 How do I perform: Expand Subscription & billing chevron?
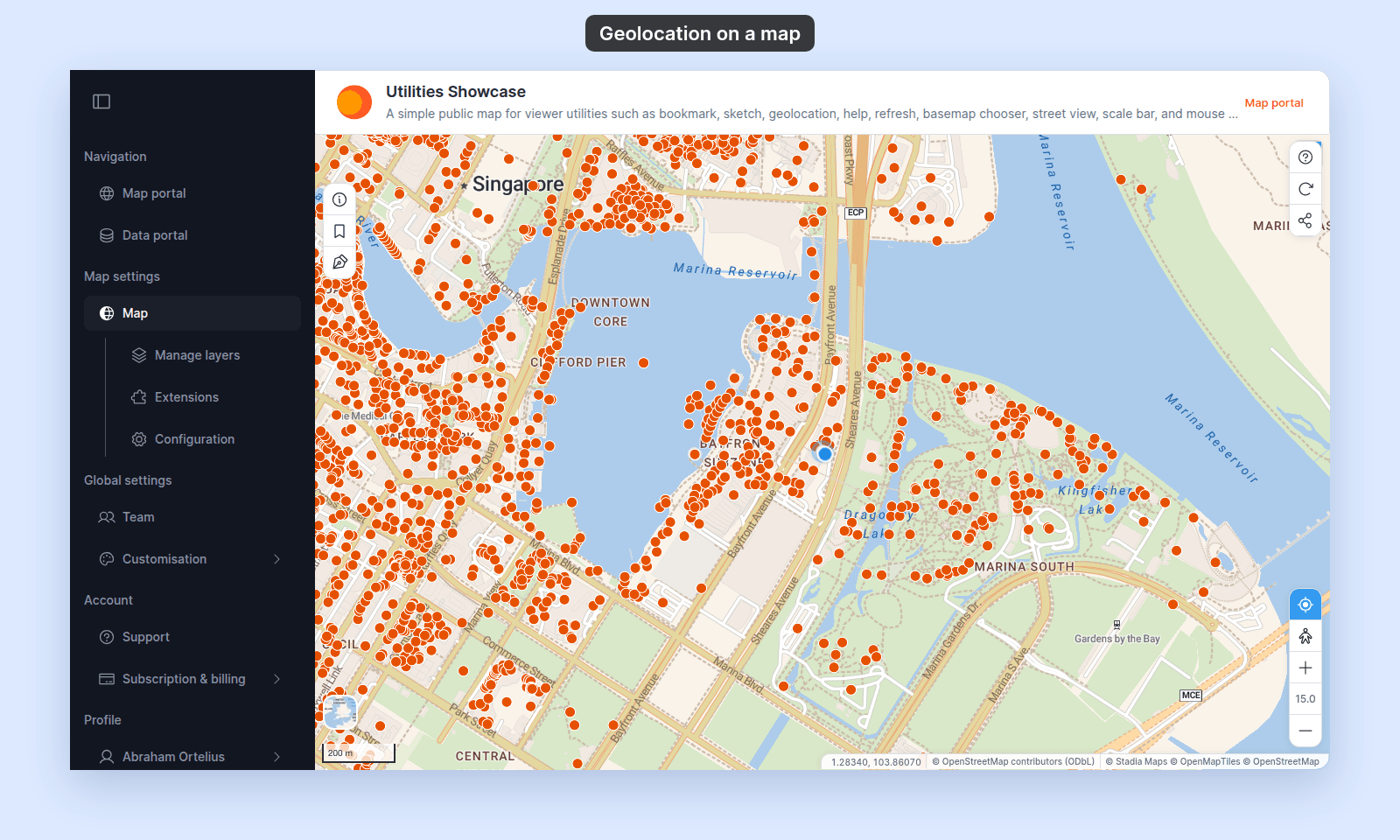(276, 679)
